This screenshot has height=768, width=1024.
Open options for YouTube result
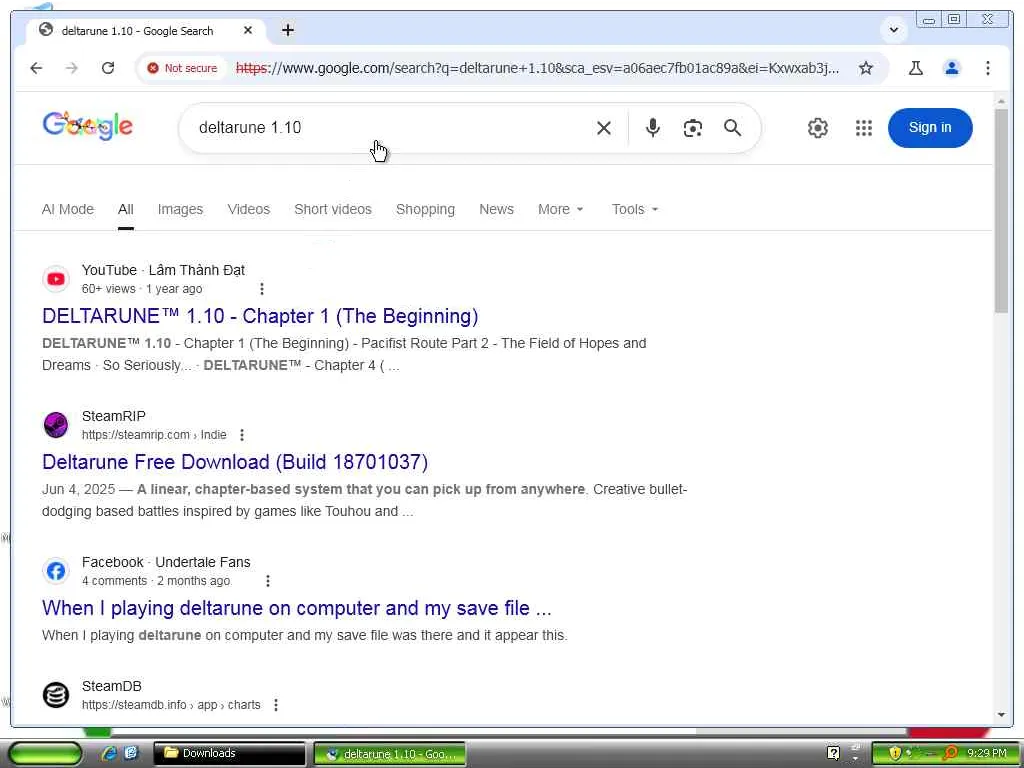(x=262, y=289)
